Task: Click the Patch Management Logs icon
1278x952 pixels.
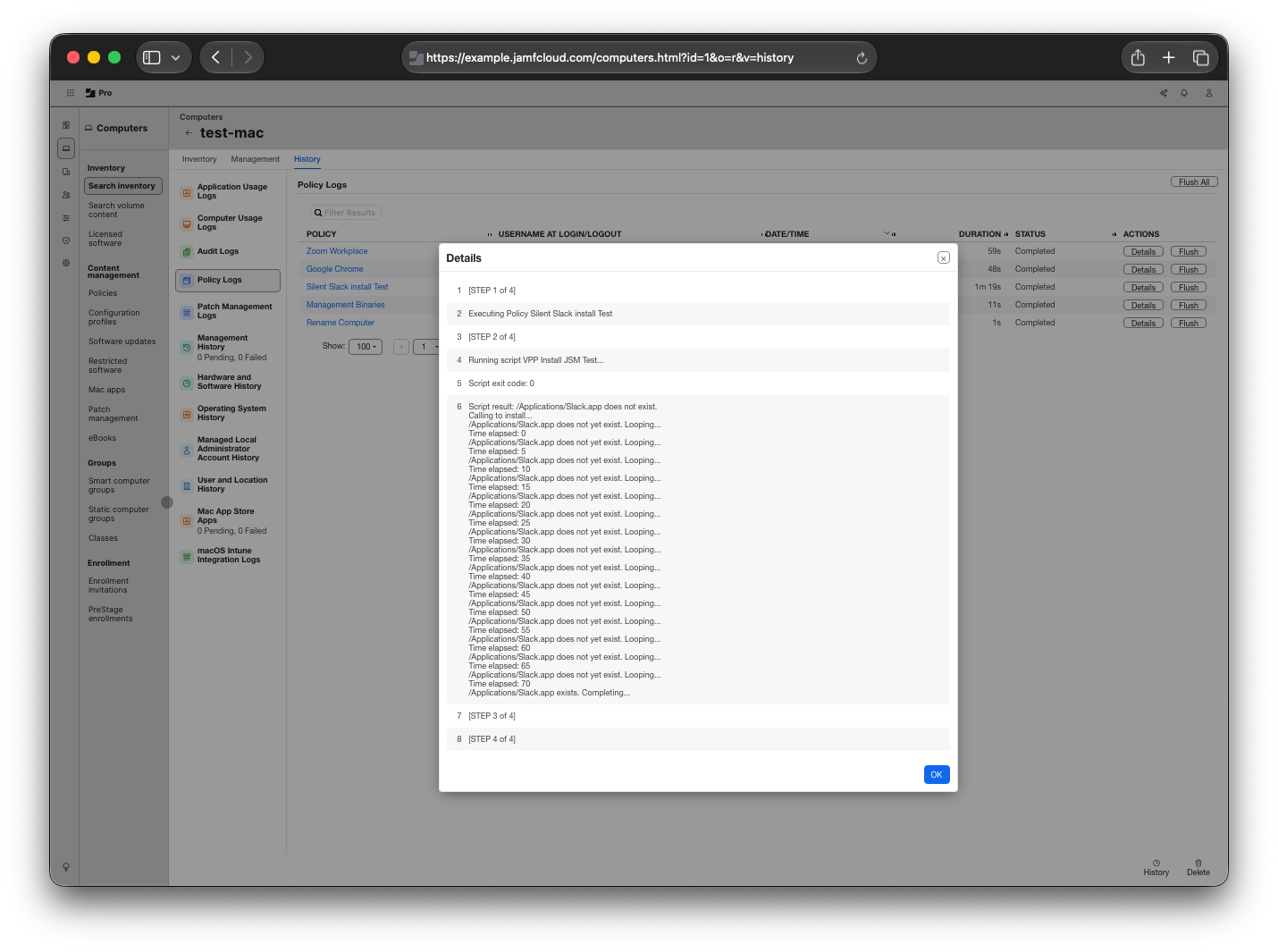Action: pyautogui.click(x=187, y=312)
